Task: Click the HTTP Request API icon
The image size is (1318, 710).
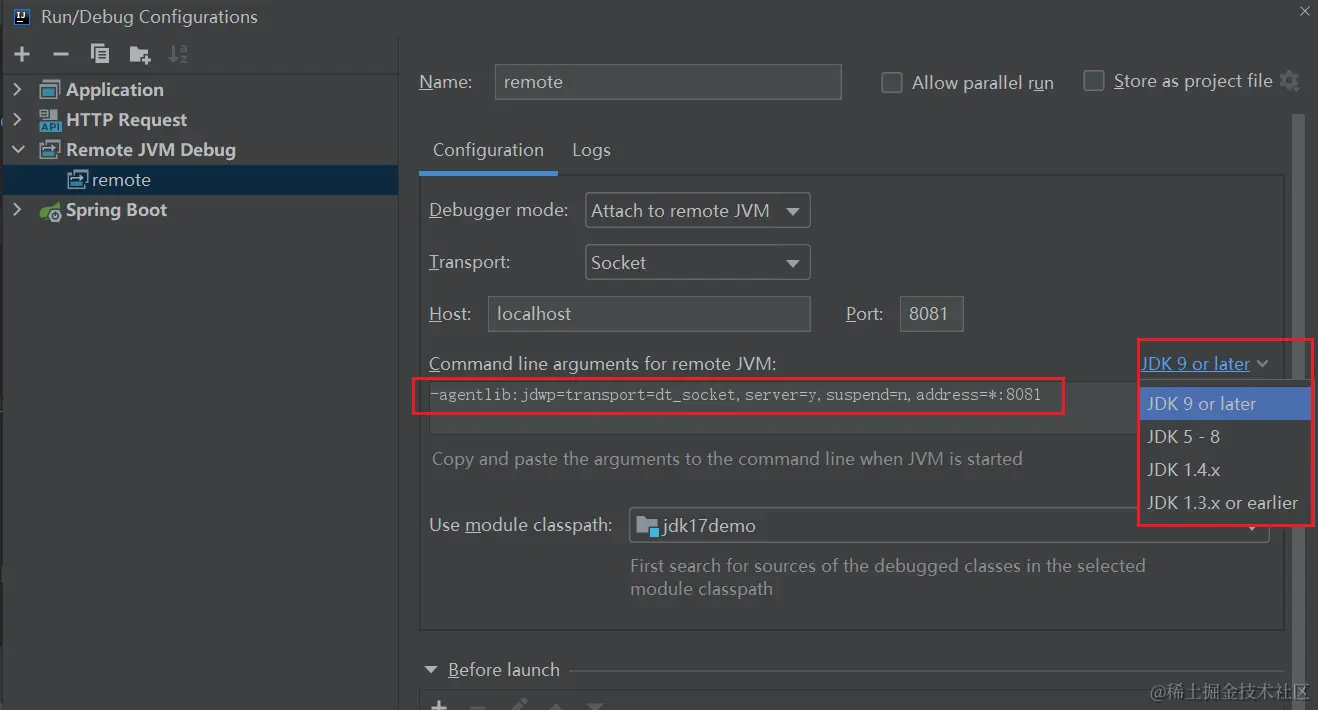Action: tap(49, 120)
